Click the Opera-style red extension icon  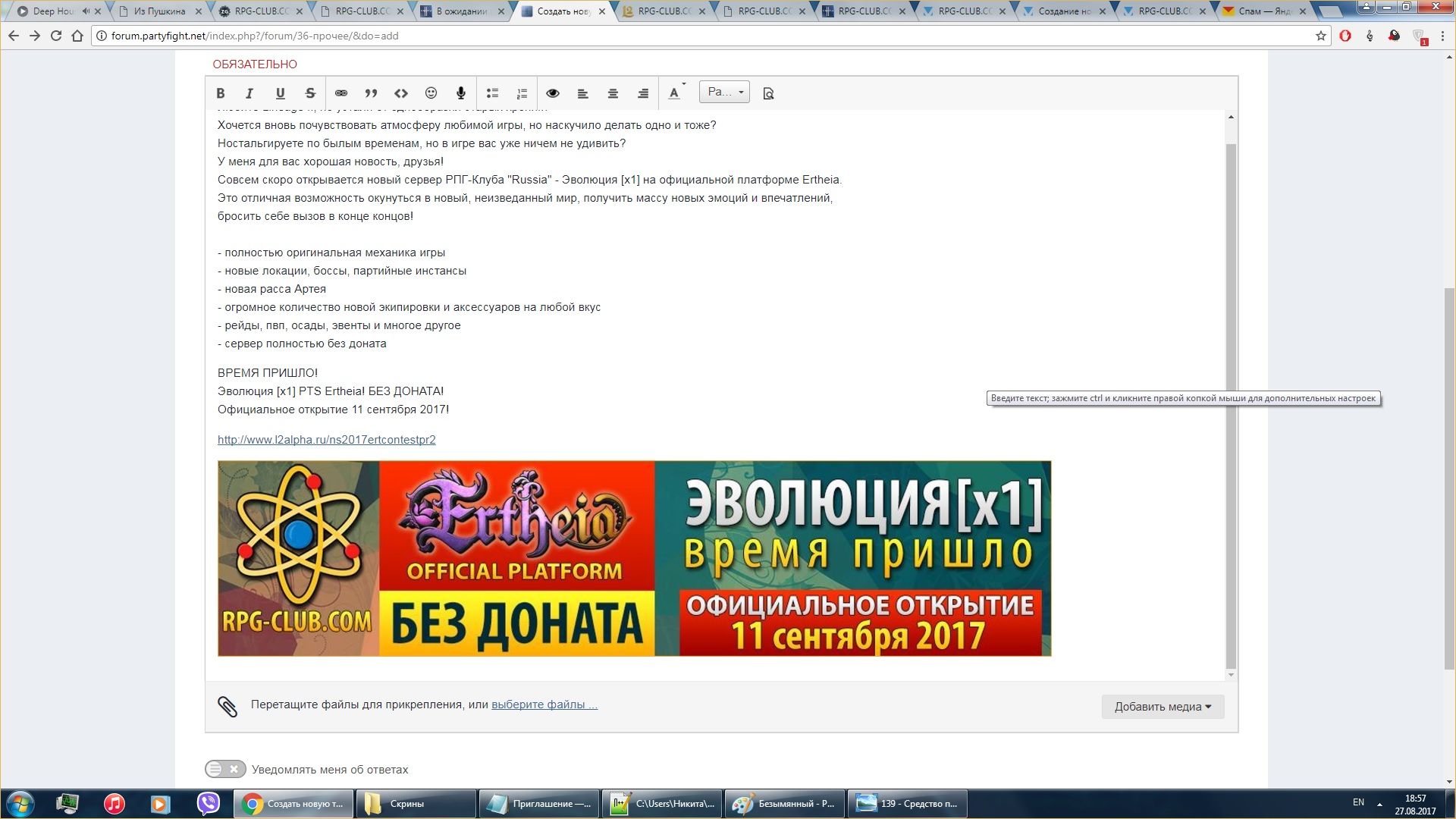point(1345,36)
